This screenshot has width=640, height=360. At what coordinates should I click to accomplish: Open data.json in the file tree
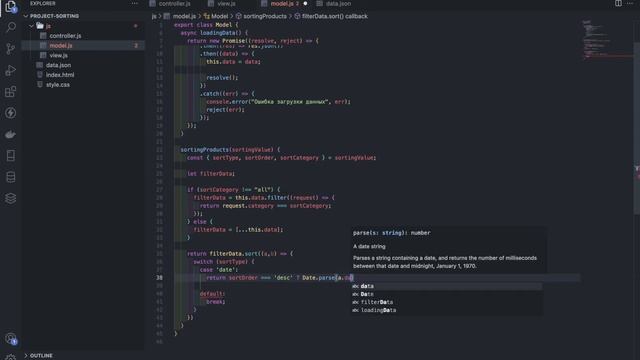(58, 65)
